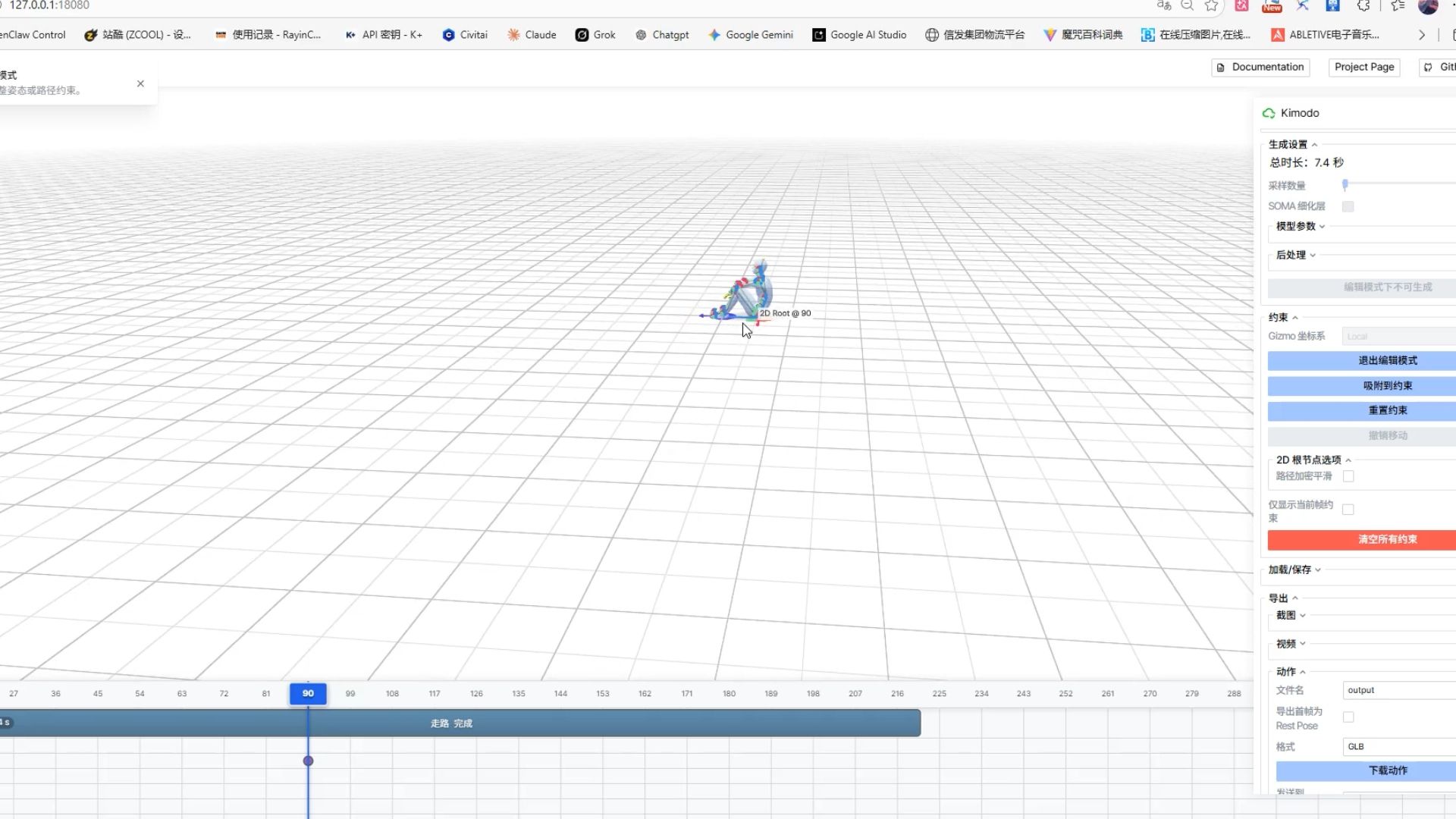Close the mode notification popup

(140, 83)
